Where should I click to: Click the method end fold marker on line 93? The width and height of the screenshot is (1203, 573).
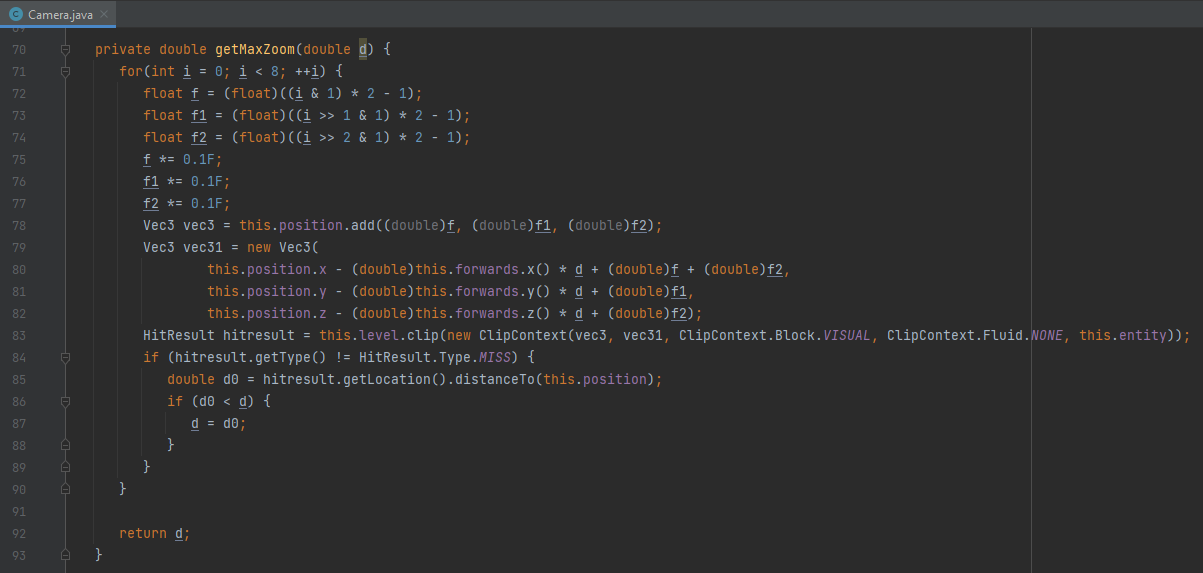65,554
